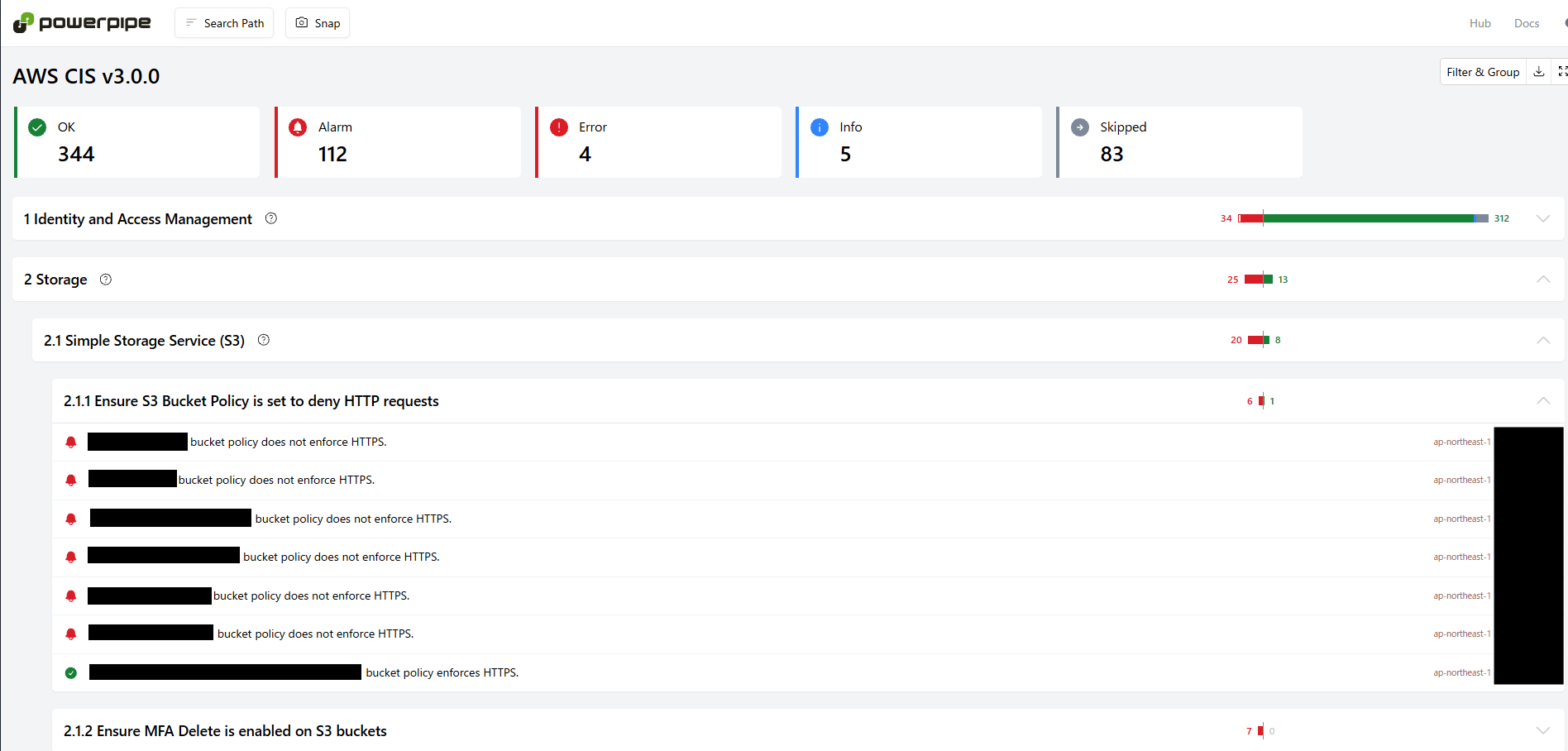Viewport: 1568px width, 751px height.
Task: Open the Search Path button
Action: pyautogui.click(x=224, y=23)
